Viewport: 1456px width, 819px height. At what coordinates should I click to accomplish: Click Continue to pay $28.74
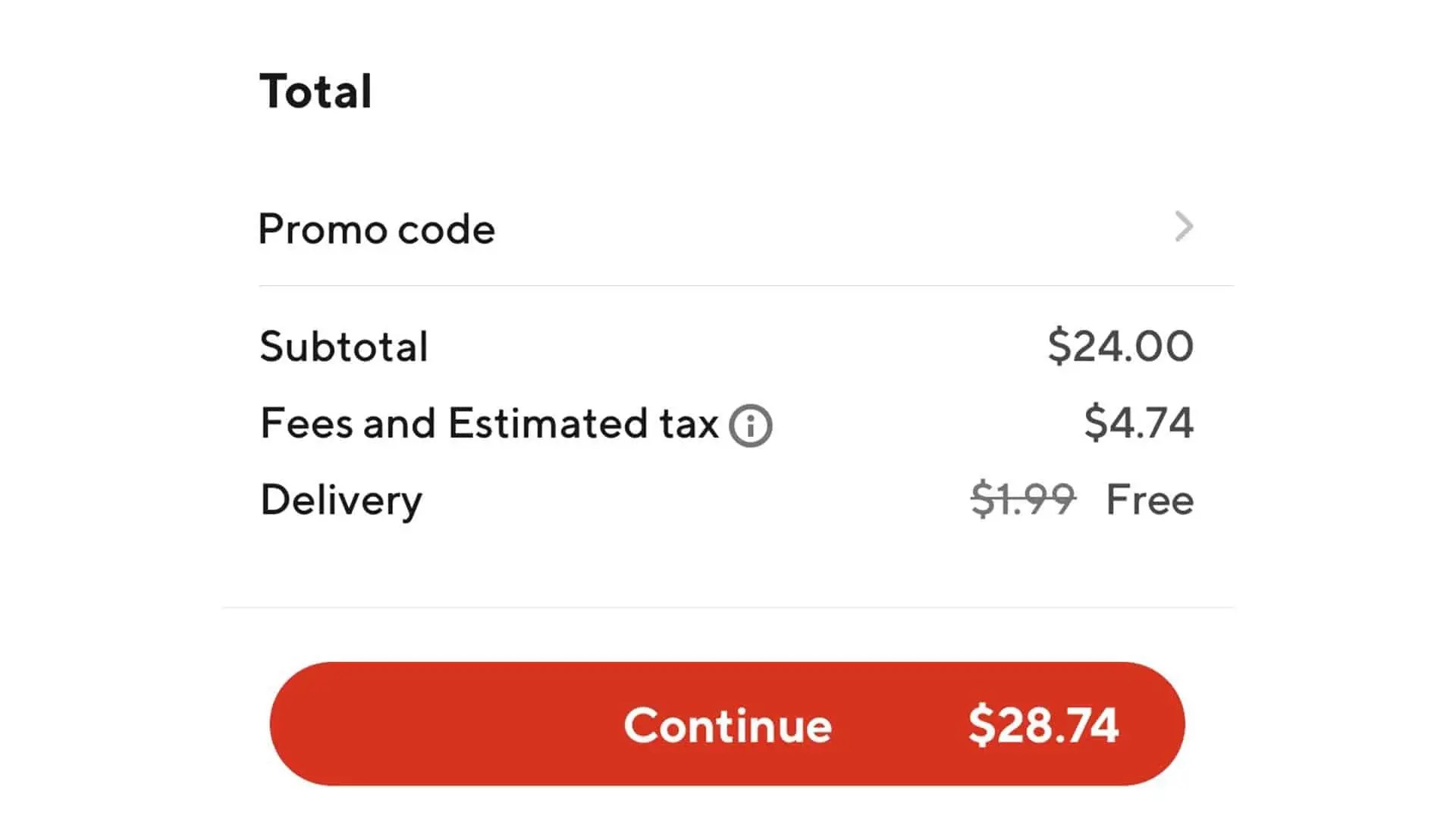tap(726, 725)
